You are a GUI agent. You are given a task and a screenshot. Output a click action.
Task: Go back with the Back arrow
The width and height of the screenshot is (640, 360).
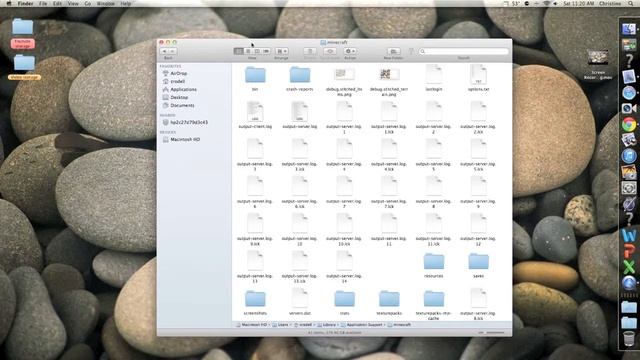(x=164, y=51)
